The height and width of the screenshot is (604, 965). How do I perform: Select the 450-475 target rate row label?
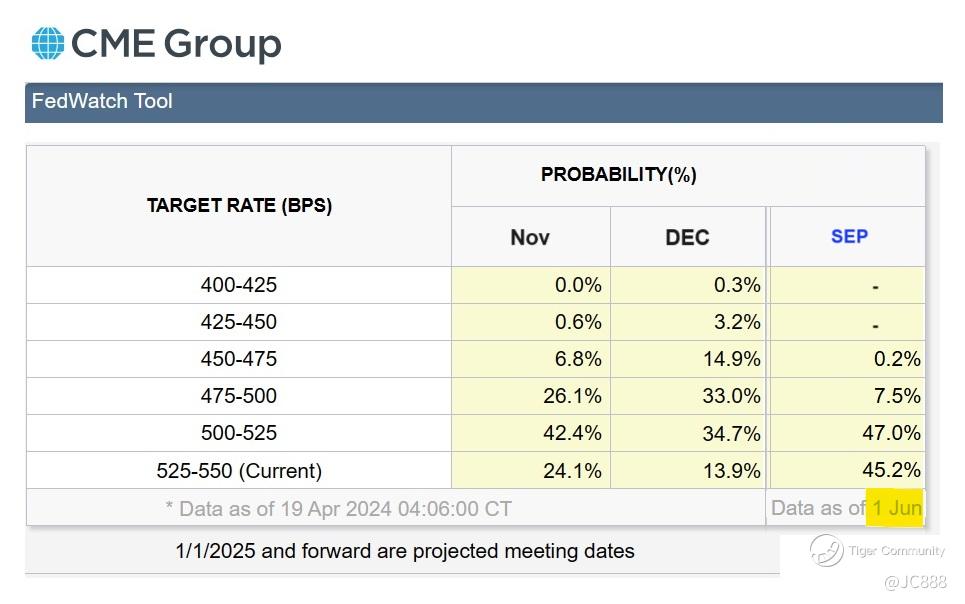pyautogui.click(x=239, y=360)
